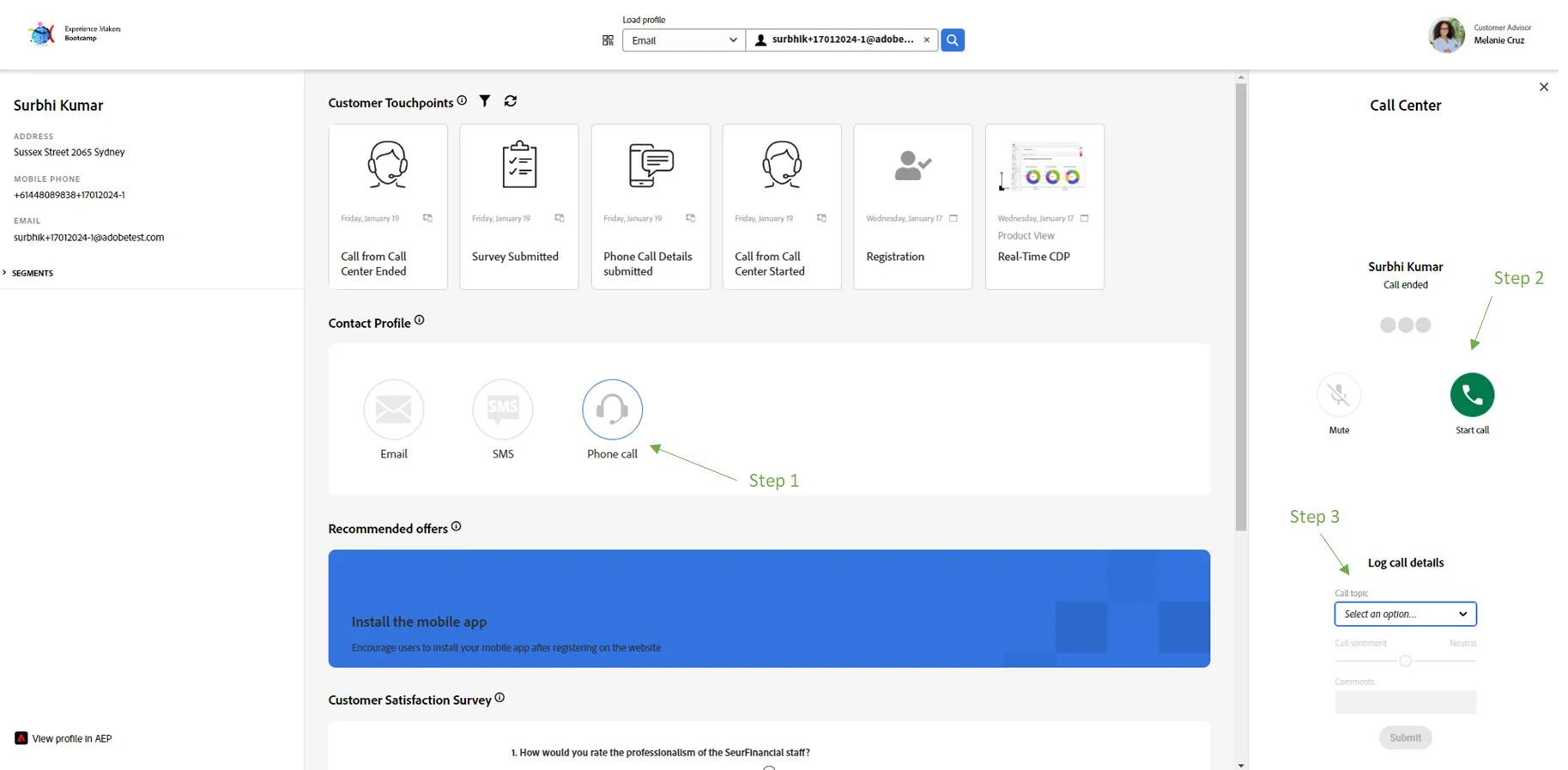Click into the Comments field
The width and height of the screenshot is (1568, 770).
(1406, 702)
